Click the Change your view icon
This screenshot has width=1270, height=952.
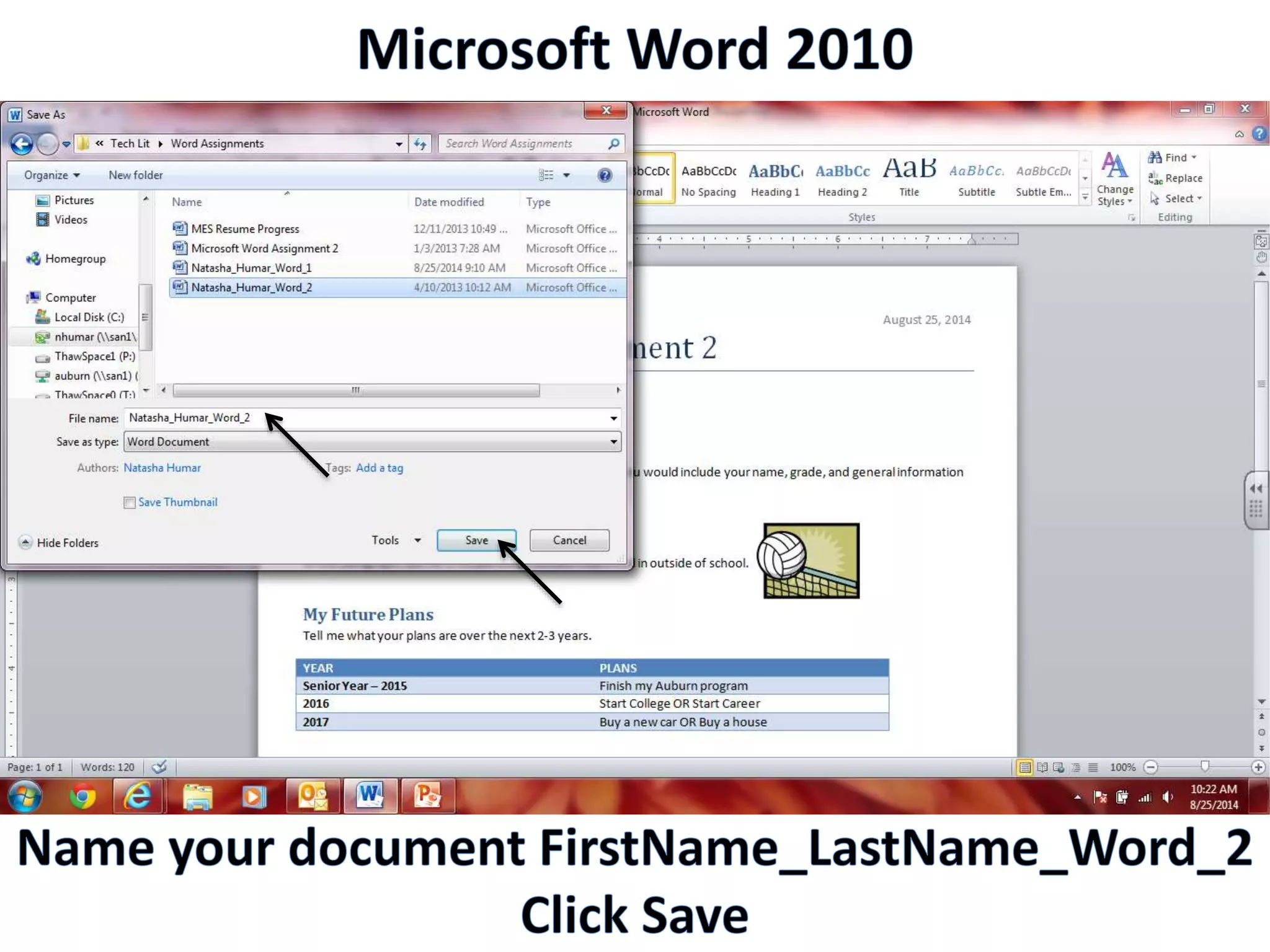(546, 175)
